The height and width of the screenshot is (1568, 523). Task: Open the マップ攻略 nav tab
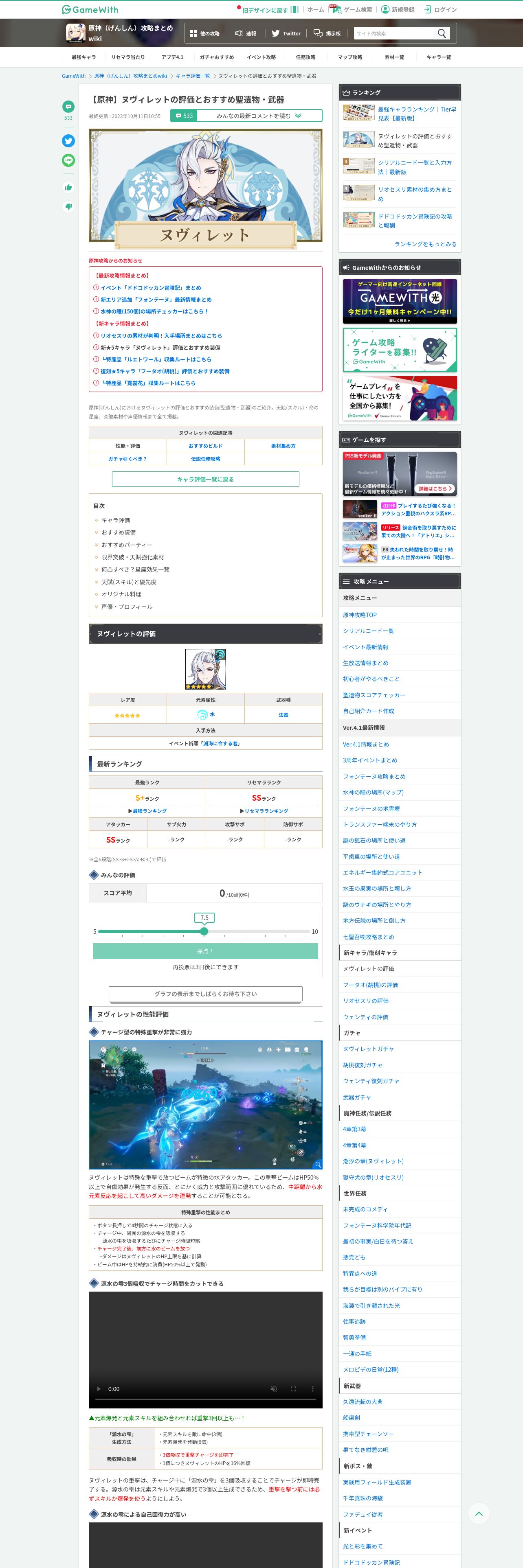(350, 57)
